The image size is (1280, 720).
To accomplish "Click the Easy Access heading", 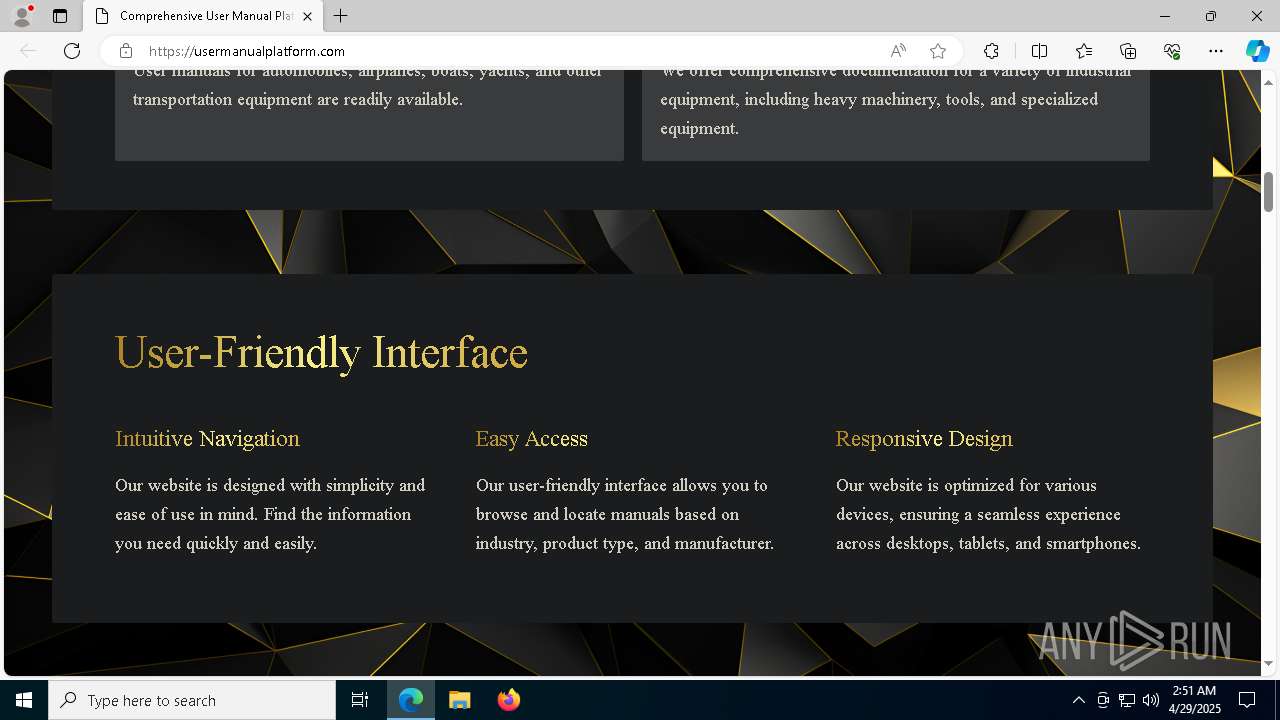I will coord(531,438).
